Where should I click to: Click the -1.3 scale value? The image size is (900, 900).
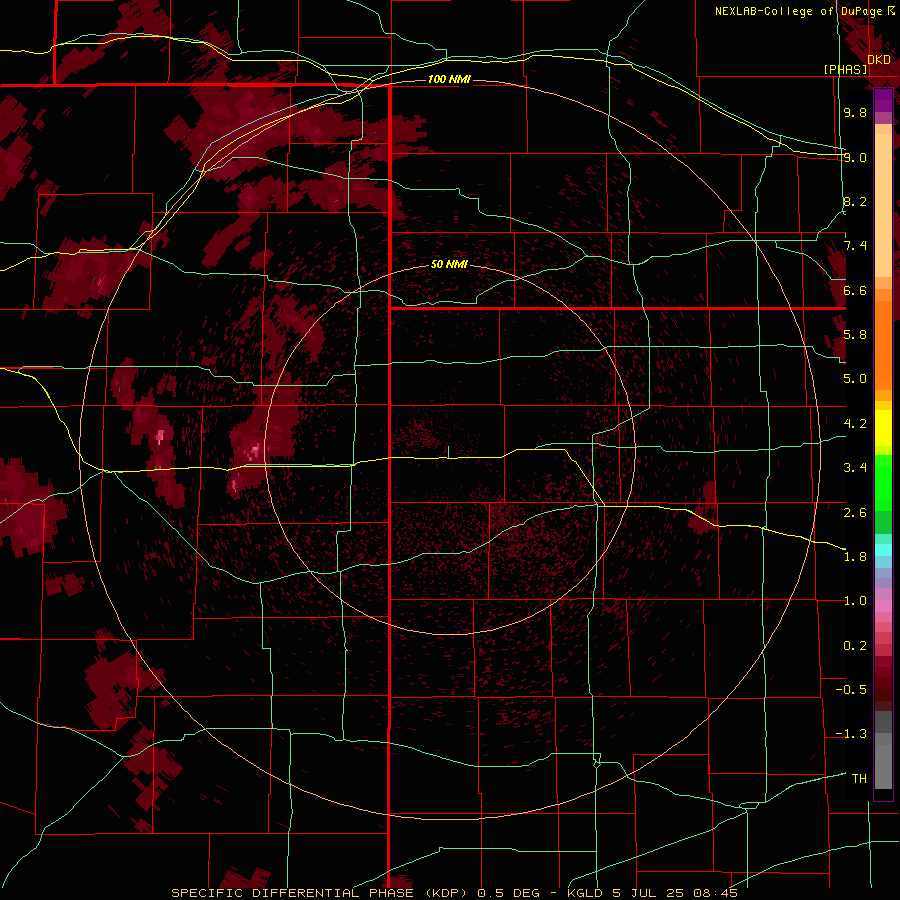[x=851, y=734]
